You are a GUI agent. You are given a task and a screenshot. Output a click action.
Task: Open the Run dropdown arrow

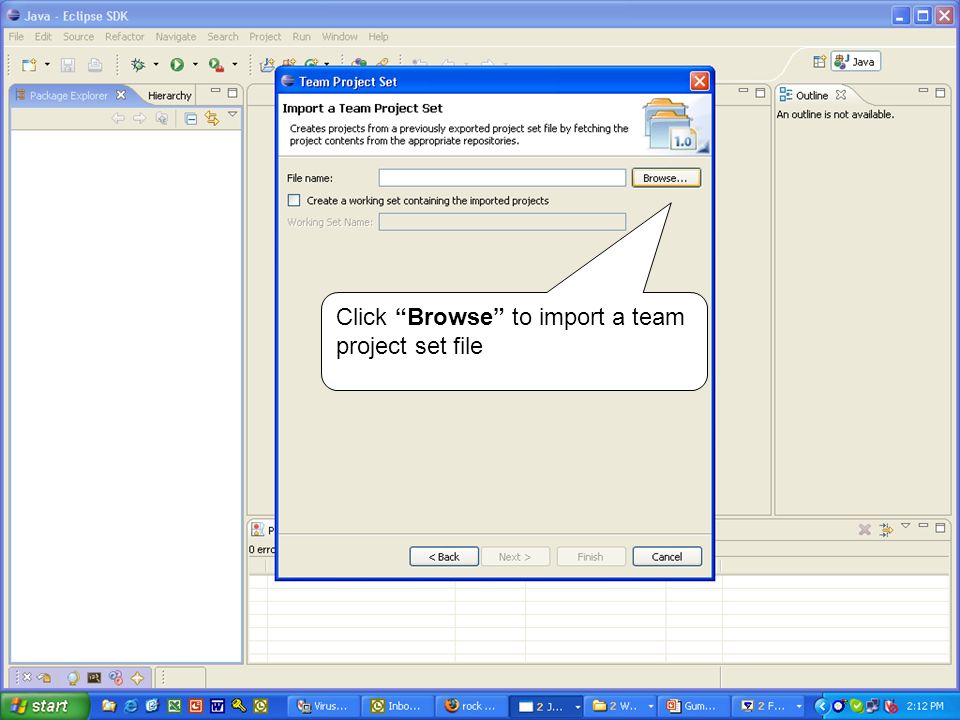[195, 64]
